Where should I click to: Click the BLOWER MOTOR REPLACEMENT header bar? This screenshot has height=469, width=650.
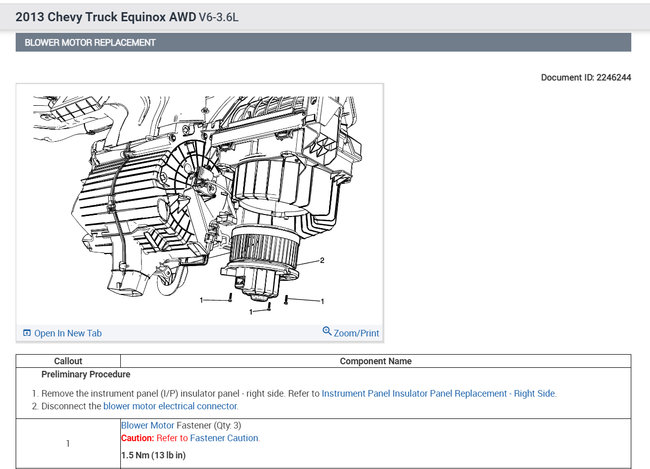click(x=323, y=43)
